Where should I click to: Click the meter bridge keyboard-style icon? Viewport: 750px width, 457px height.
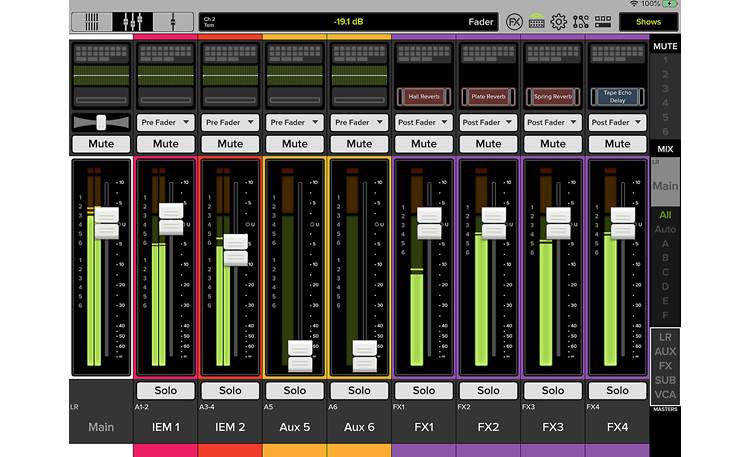(536, 22)
